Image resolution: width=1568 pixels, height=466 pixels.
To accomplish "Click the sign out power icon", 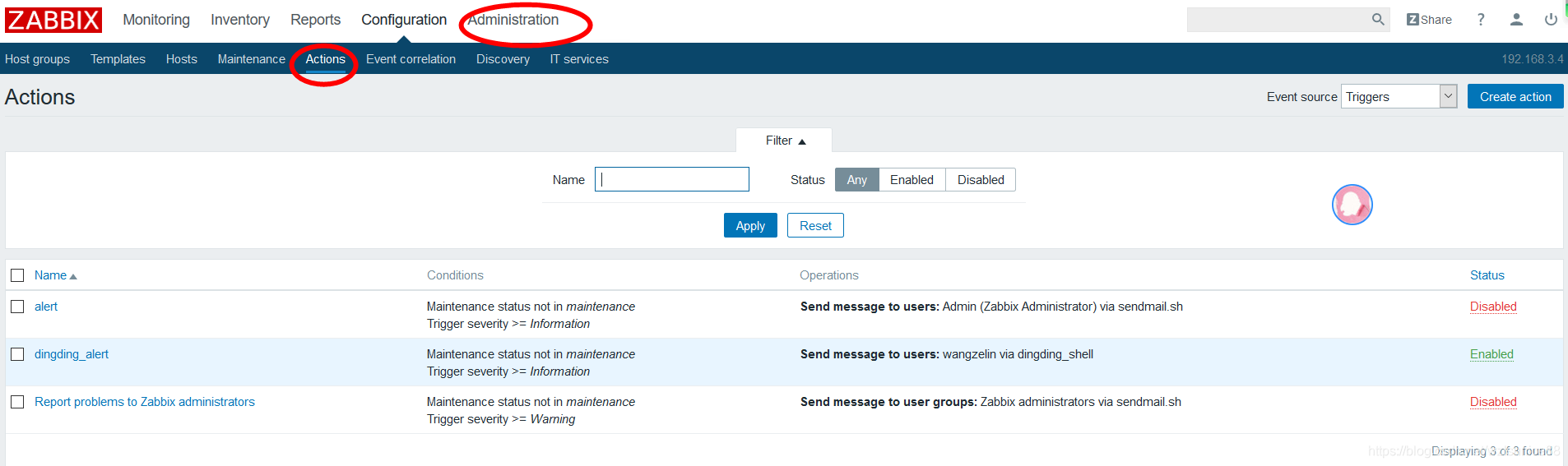I will pos(1551,20).
